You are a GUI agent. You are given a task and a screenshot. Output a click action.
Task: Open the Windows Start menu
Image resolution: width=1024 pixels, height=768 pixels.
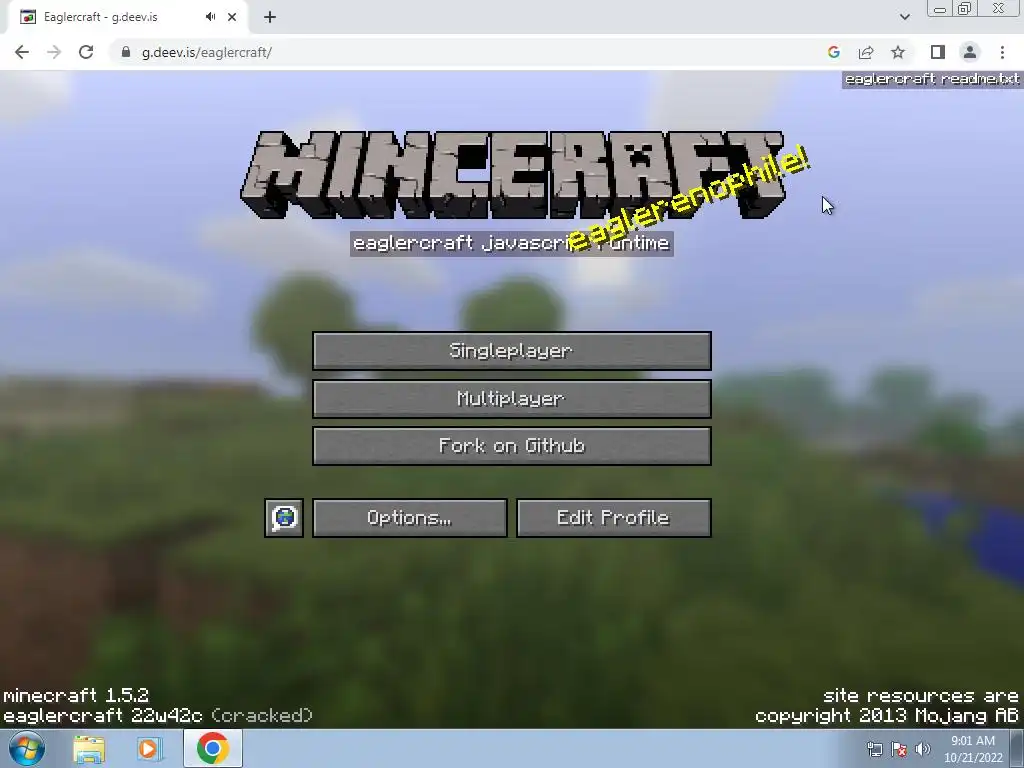pos(27,748)
